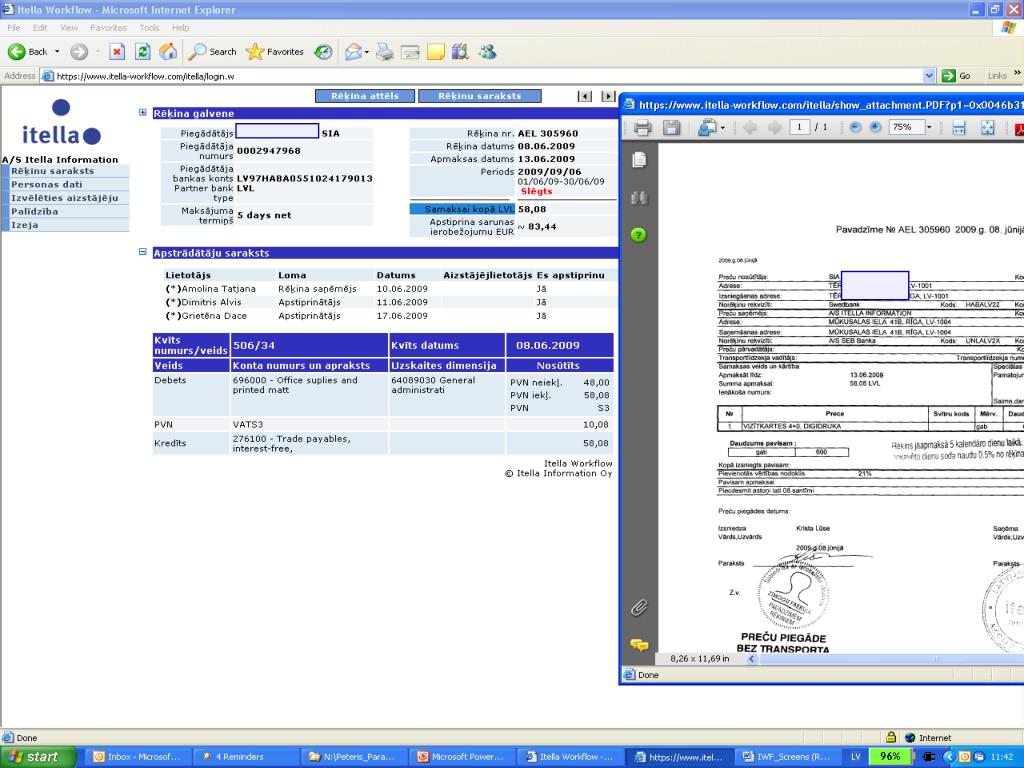Click the Mail envelope icon in IE toolbar
This screenshot has height=768, width=1024.
coord(353,52)
